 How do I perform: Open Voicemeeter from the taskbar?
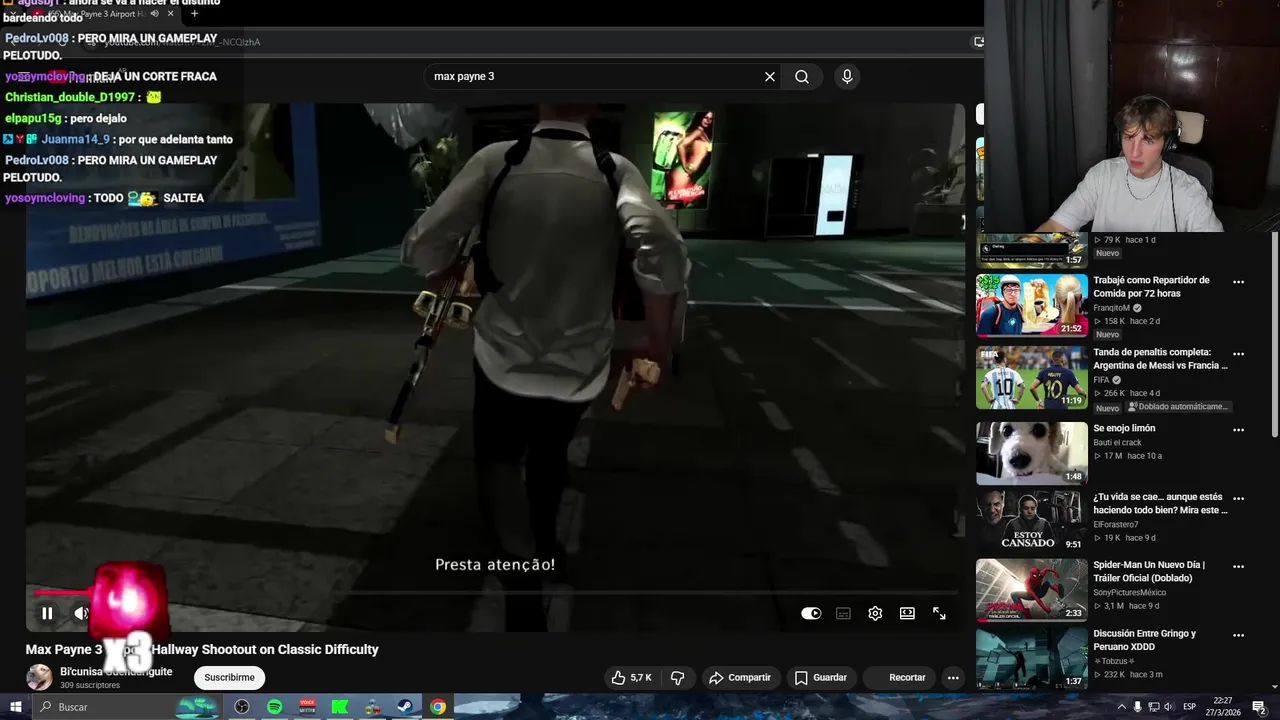[x=307, y=707]
